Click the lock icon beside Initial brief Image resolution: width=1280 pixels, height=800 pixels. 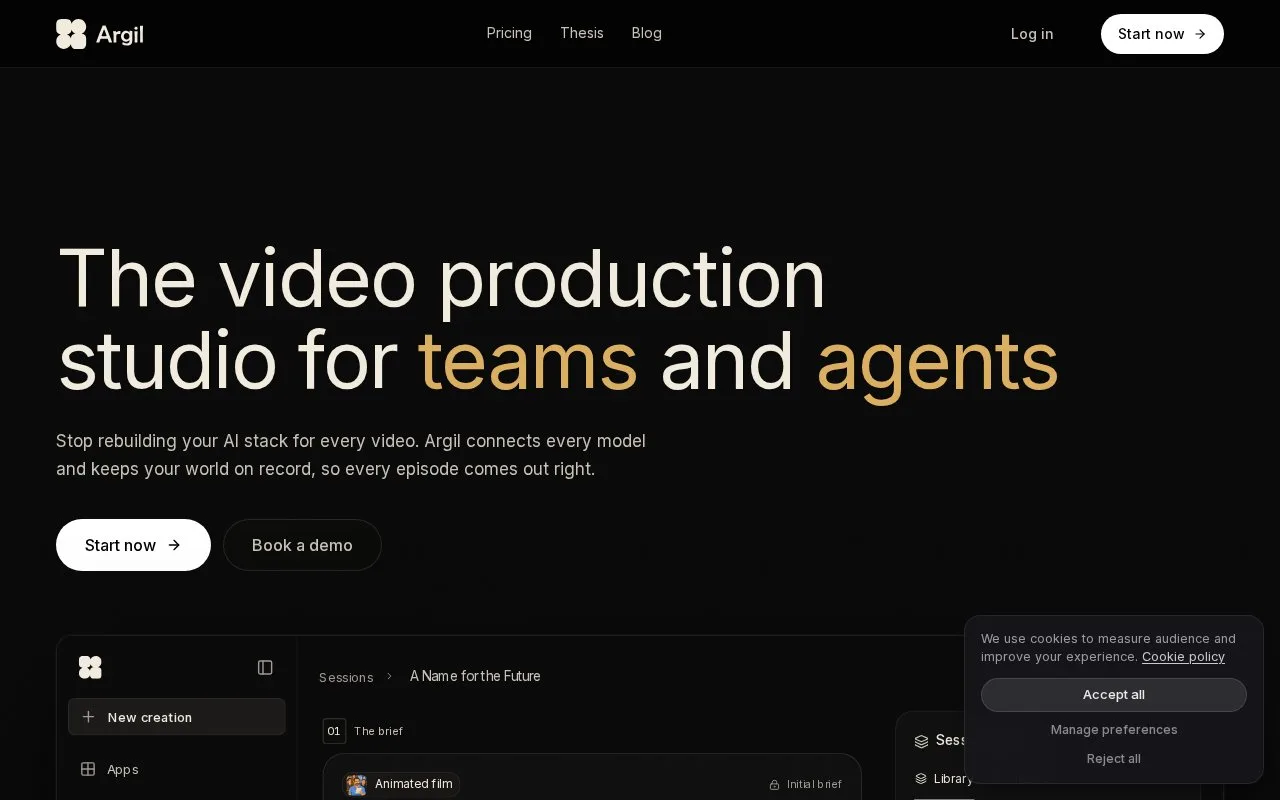(774, 785)
